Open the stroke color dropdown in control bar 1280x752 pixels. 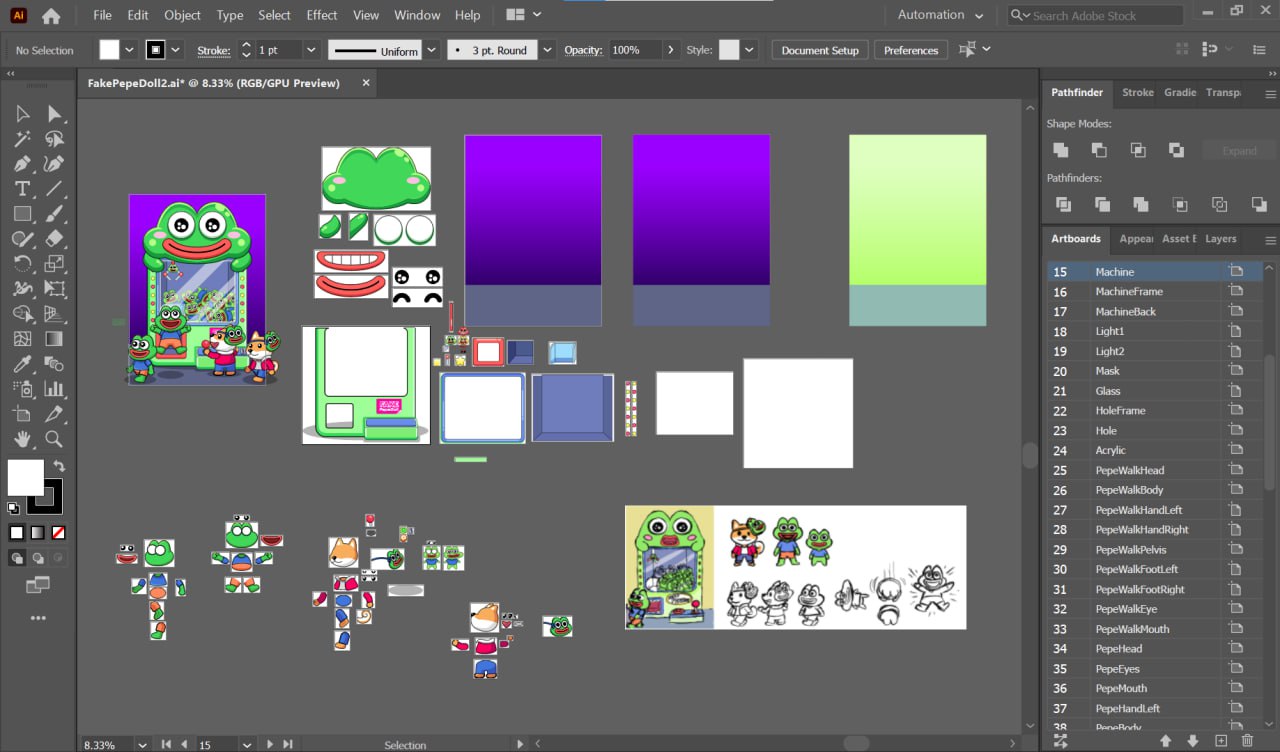coord(176,50)
